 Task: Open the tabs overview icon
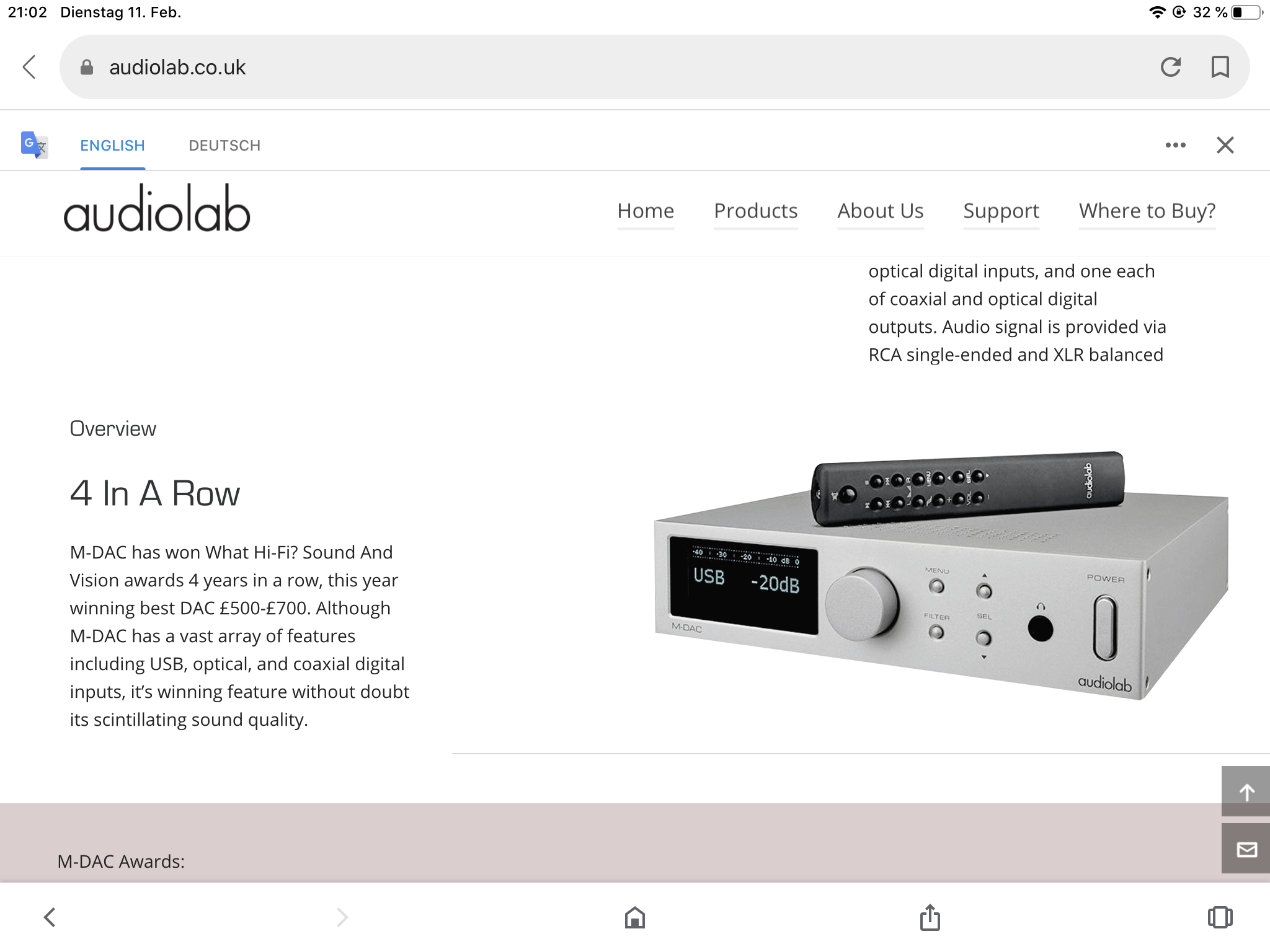[1220, 917]
